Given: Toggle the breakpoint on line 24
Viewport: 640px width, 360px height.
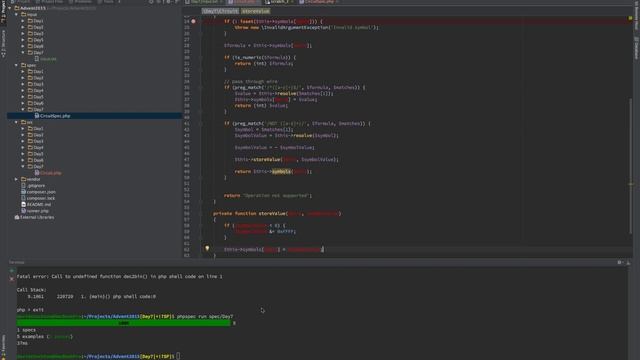Looking at the screenshot, I should point(193,21).
